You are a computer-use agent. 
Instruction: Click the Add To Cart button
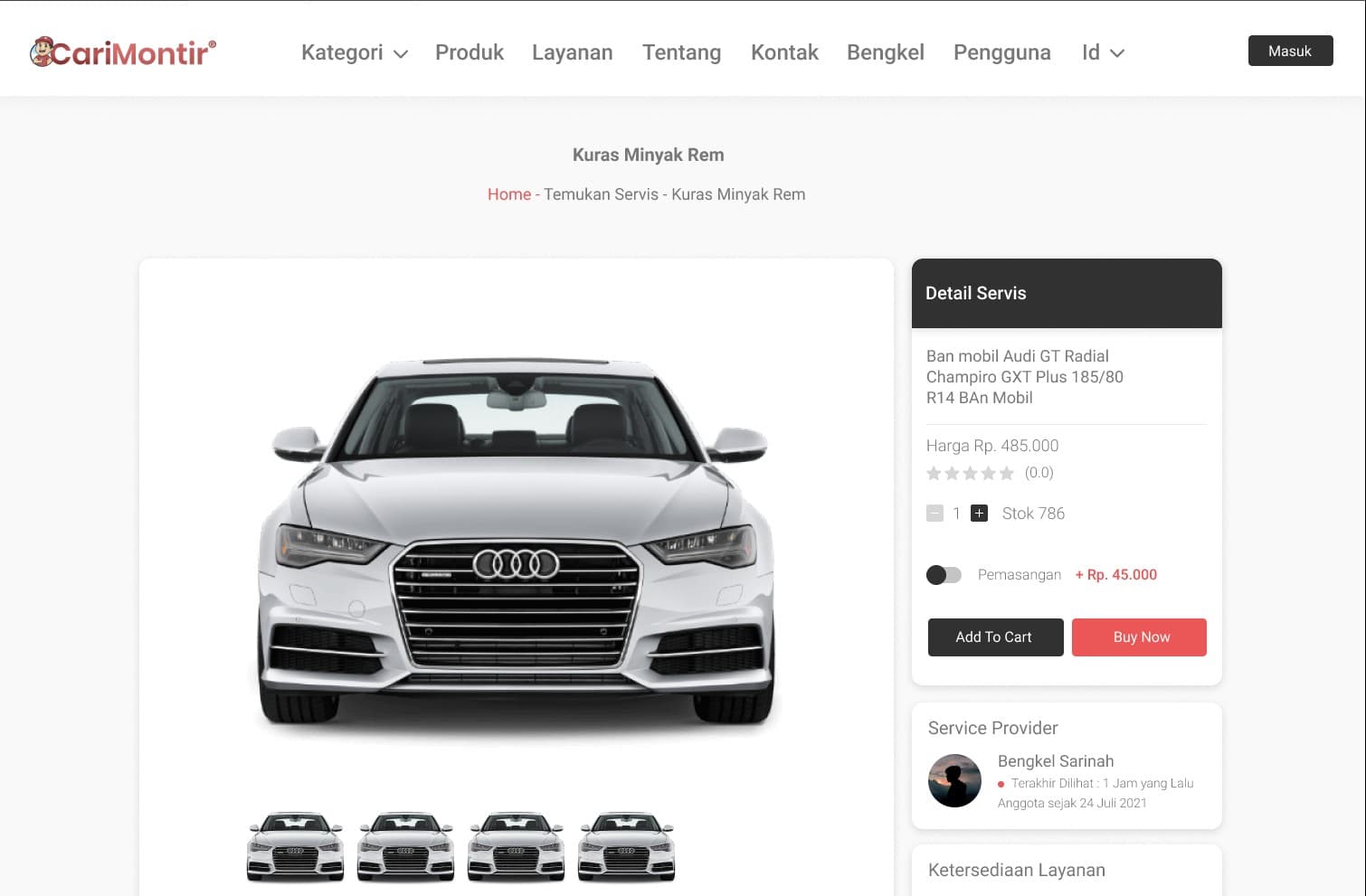click(995, 637)
